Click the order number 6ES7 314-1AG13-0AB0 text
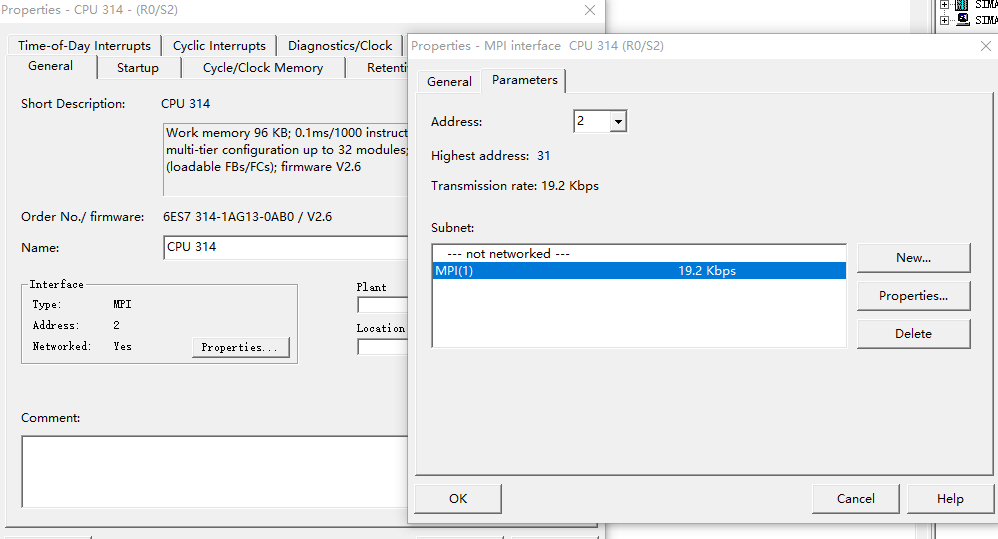The width and height of the screenshot is (998, 539). pos(228,216)
